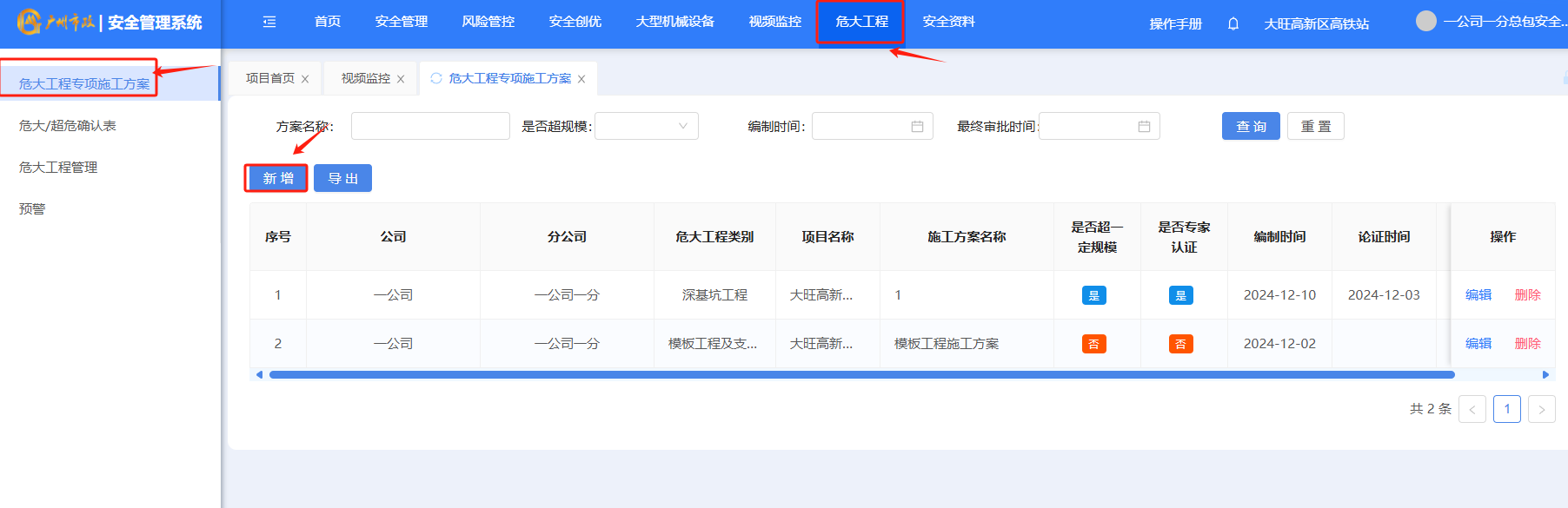This screenshot has width=1568, height=508.
Task: Close the 项目首页 tab
Action: 305,79
